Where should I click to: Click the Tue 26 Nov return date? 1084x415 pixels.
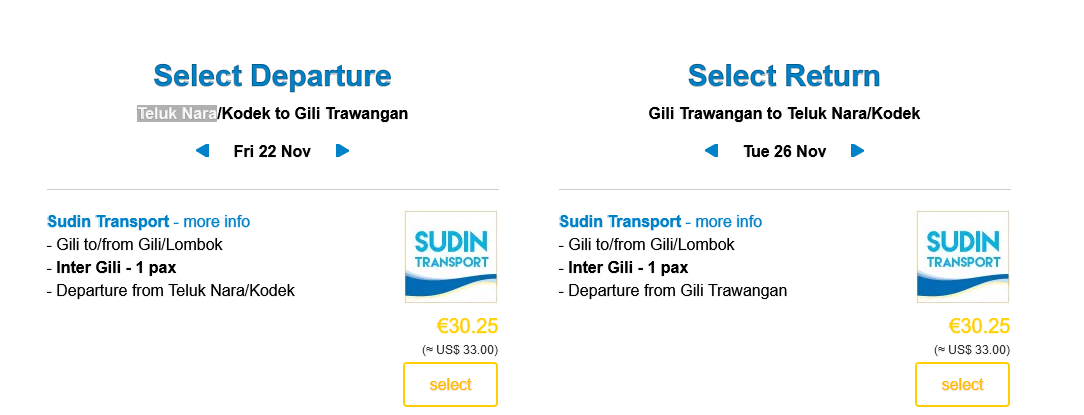coord(784,152)
